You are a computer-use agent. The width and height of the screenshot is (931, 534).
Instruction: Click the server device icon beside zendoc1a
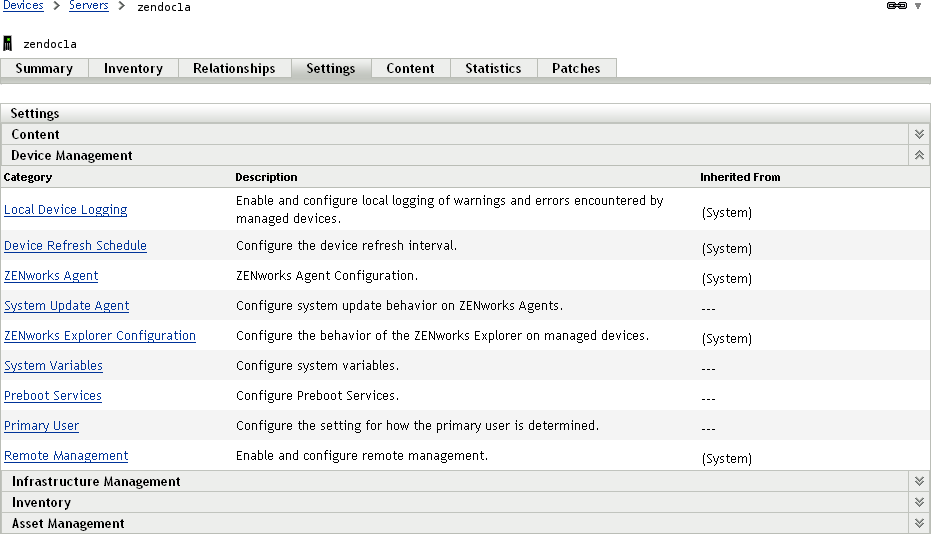pyautogui.click(x=8, y=43)
